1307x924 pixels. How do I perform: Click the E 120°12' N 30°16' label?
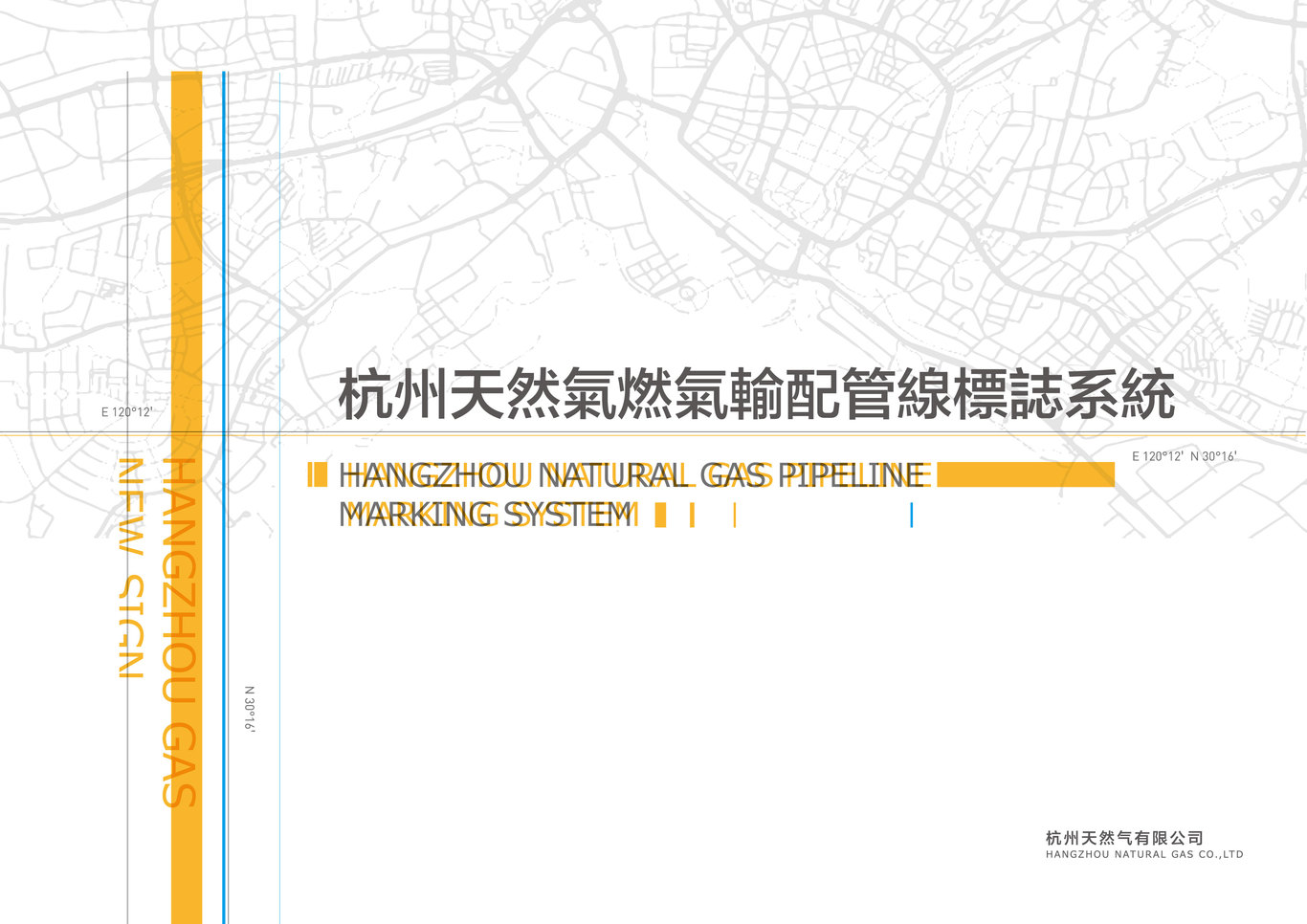click(1184, 456)
